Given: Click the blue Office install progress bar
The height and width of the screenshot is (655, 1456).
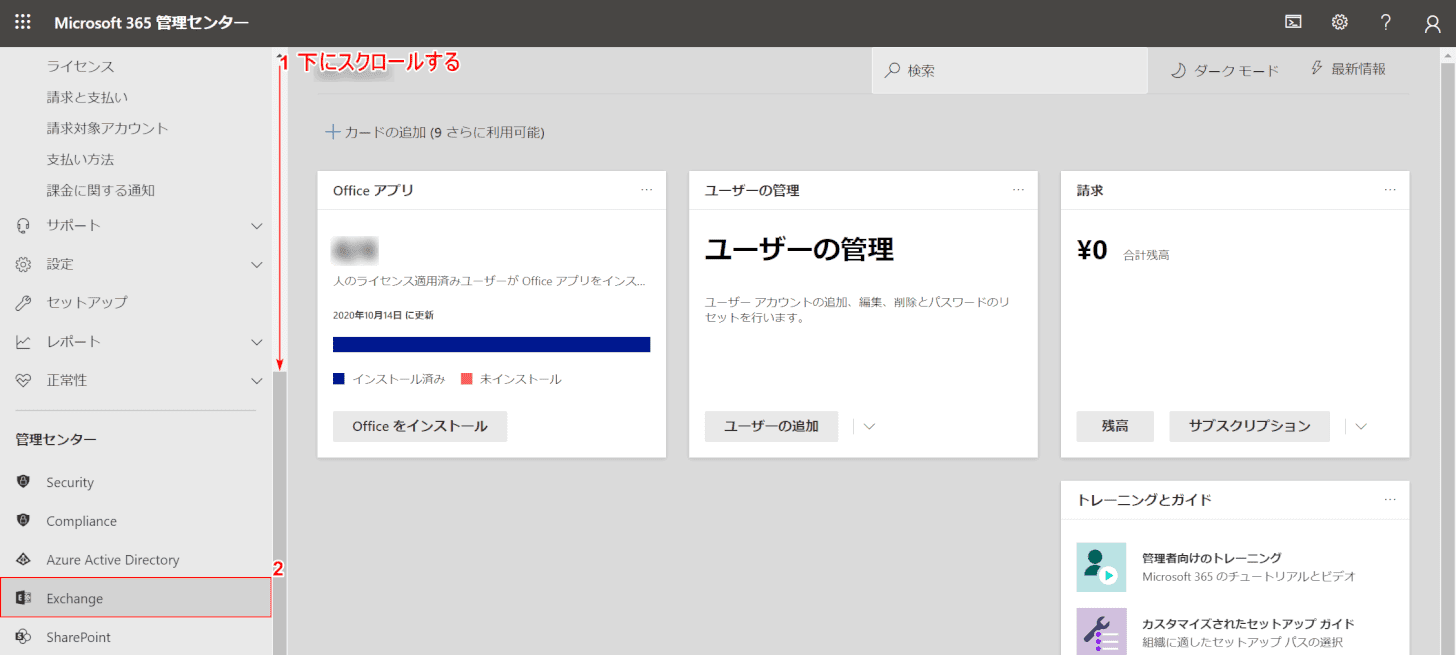Looking at the screenshot, I should [x=491, y=344].
